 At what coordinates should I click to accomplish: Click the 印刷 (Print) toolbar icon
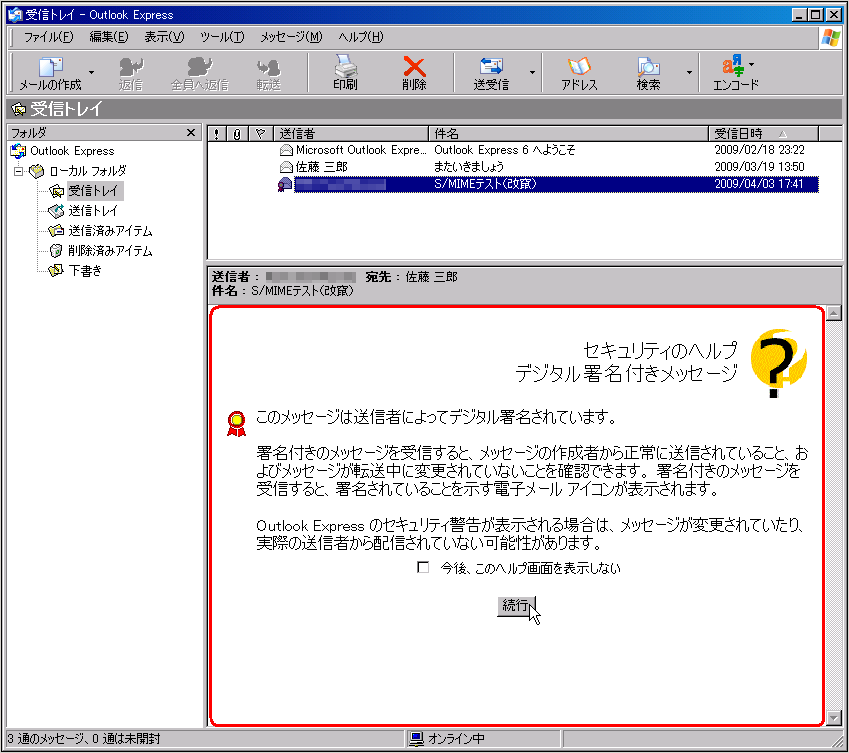(x=345, y=72)
